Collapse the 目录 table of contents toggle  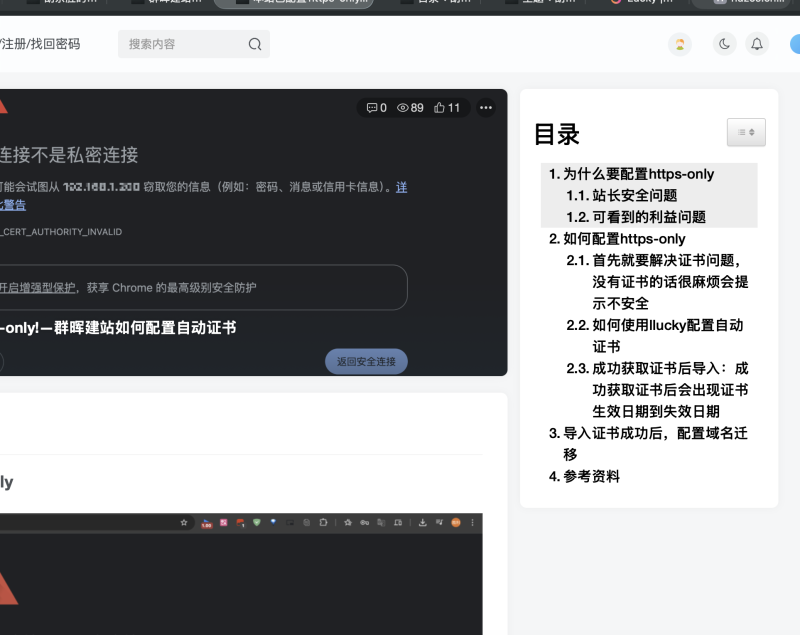click(745, 132)
